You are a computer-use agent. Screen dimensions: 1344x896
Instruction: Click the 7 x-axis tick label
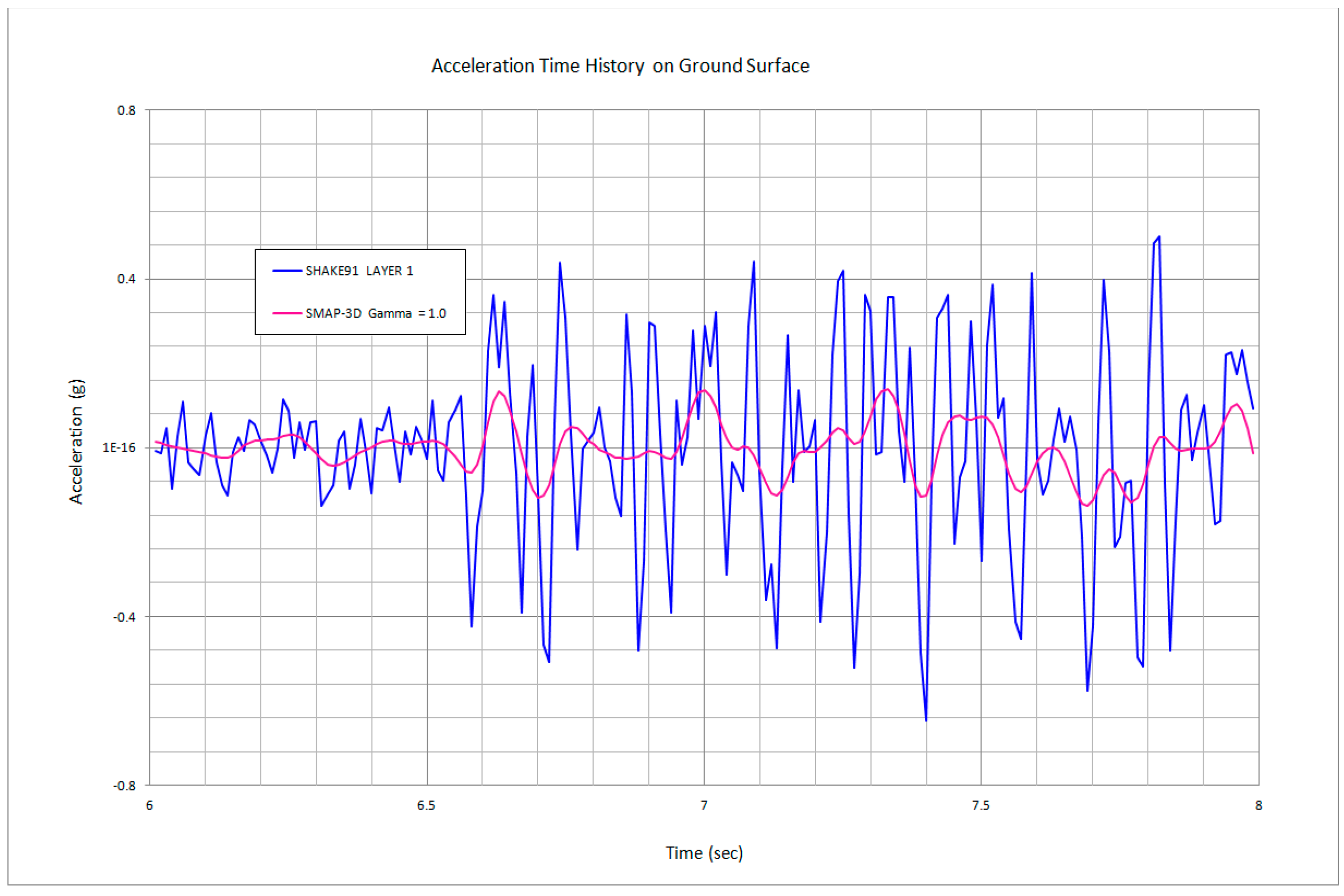704,806
